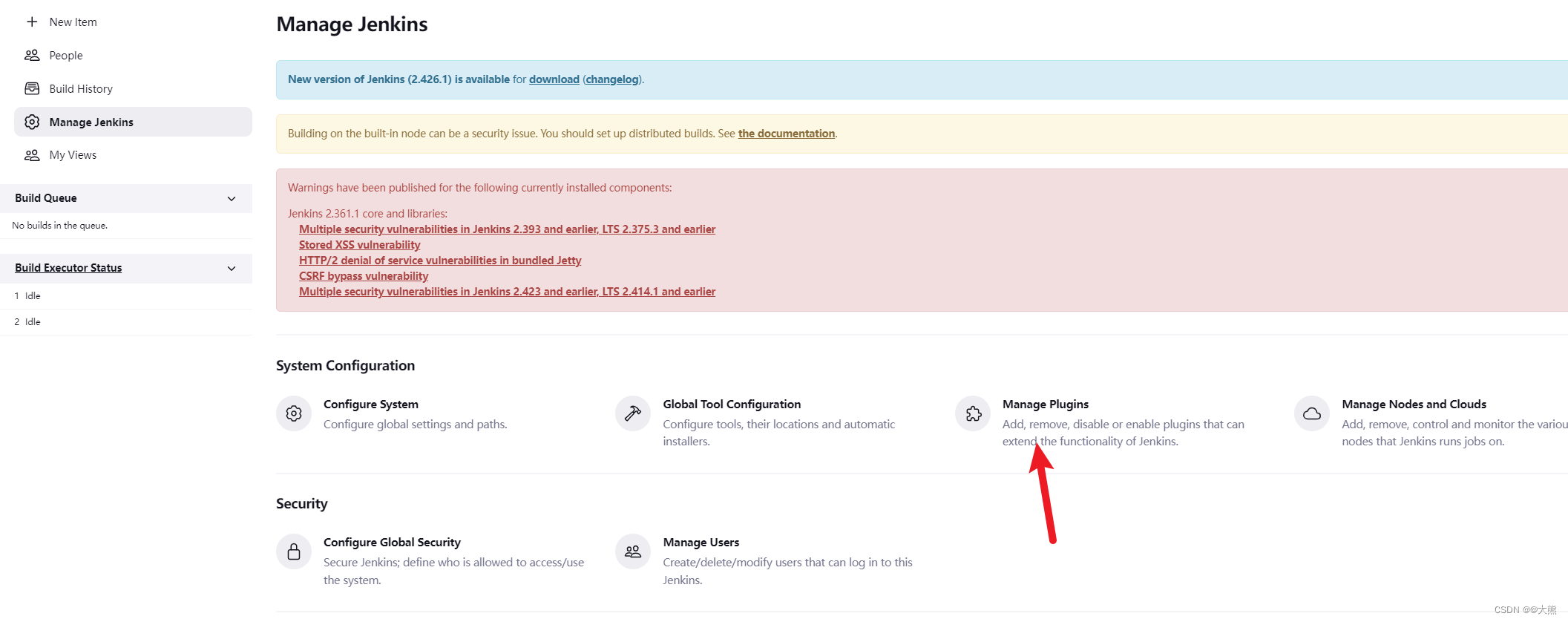Open the changelog link

tap(612, 79)
